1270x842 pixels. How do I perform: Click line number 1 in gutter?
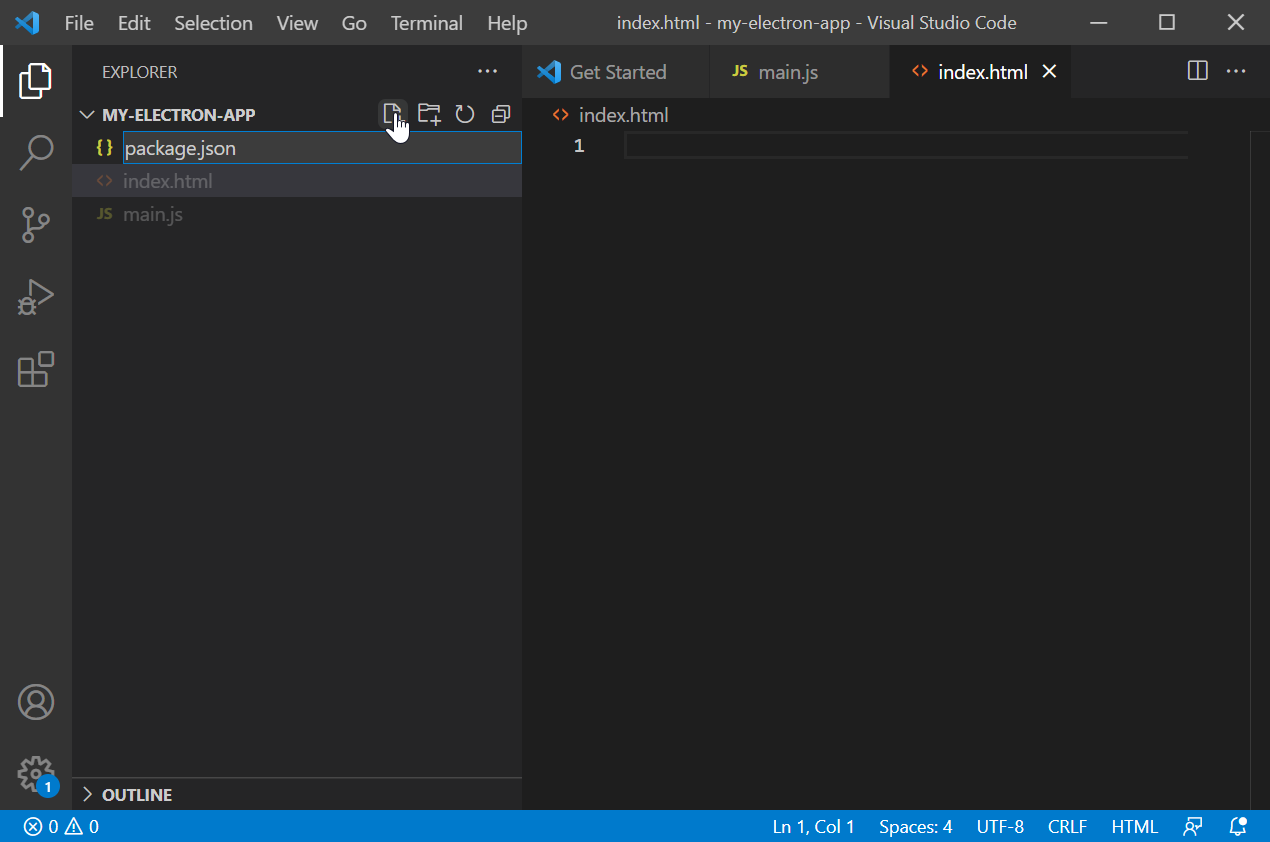point(579,147)
